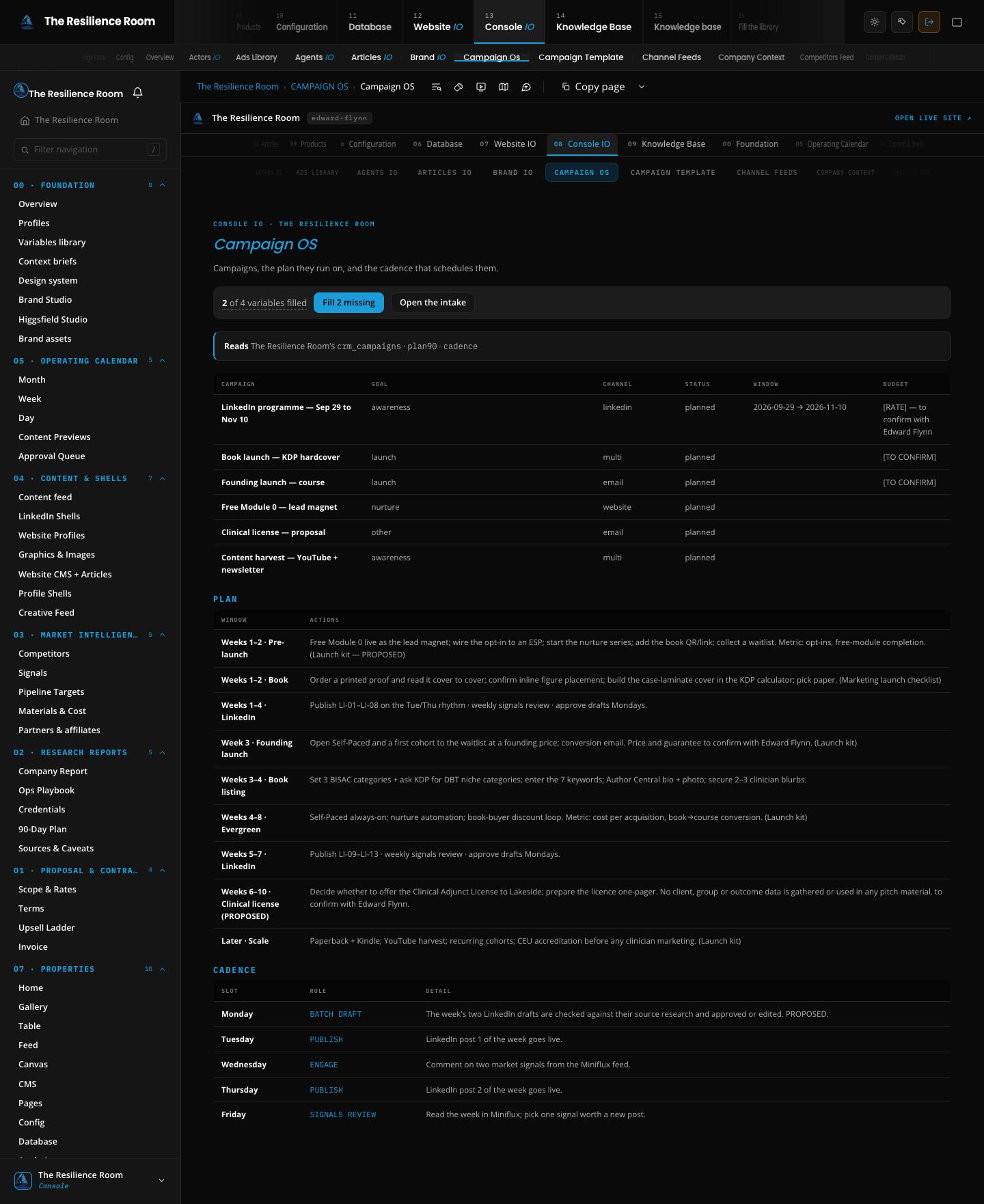Click the CAMPAIGN OS breadcrumb link

coord(319,87)
